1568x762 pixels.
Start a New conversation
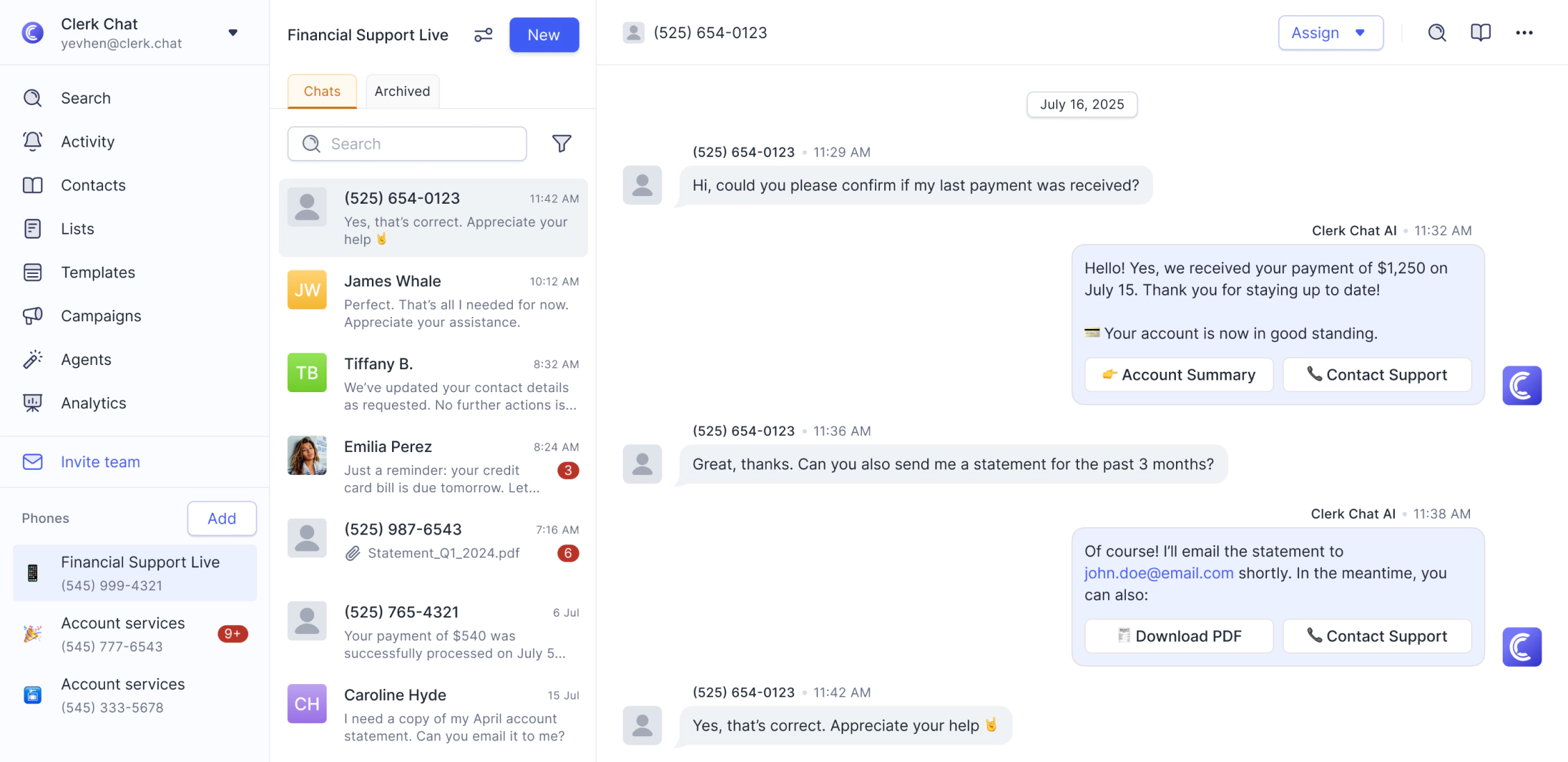click(x=544, y=34)
